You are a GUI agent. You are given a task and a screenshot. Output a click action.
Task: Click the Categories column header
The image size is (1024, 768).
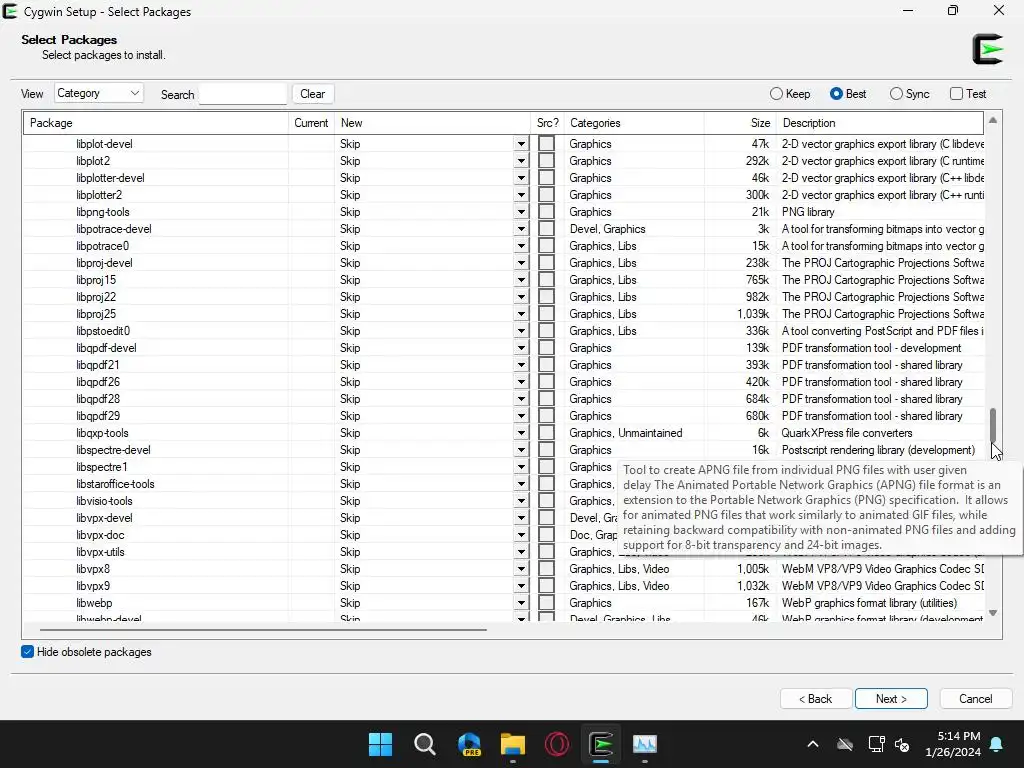pyautogui.click(x=634, y=123)
